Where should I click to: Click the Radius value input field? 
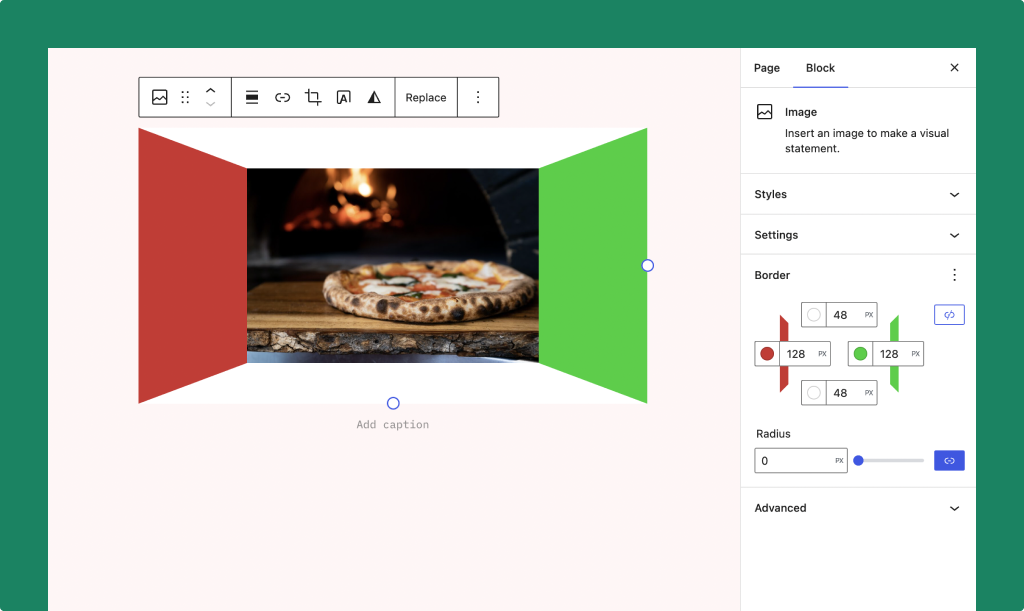(x=795, y=461)
